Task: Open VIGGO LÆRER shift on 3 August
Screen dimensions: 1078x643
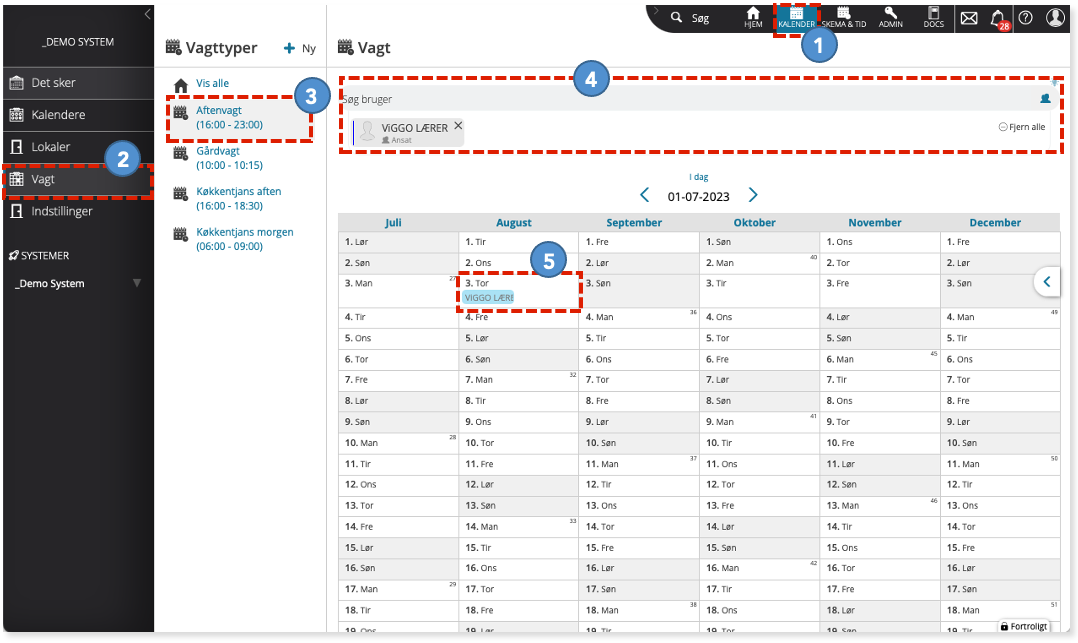Action: point(488,297)
